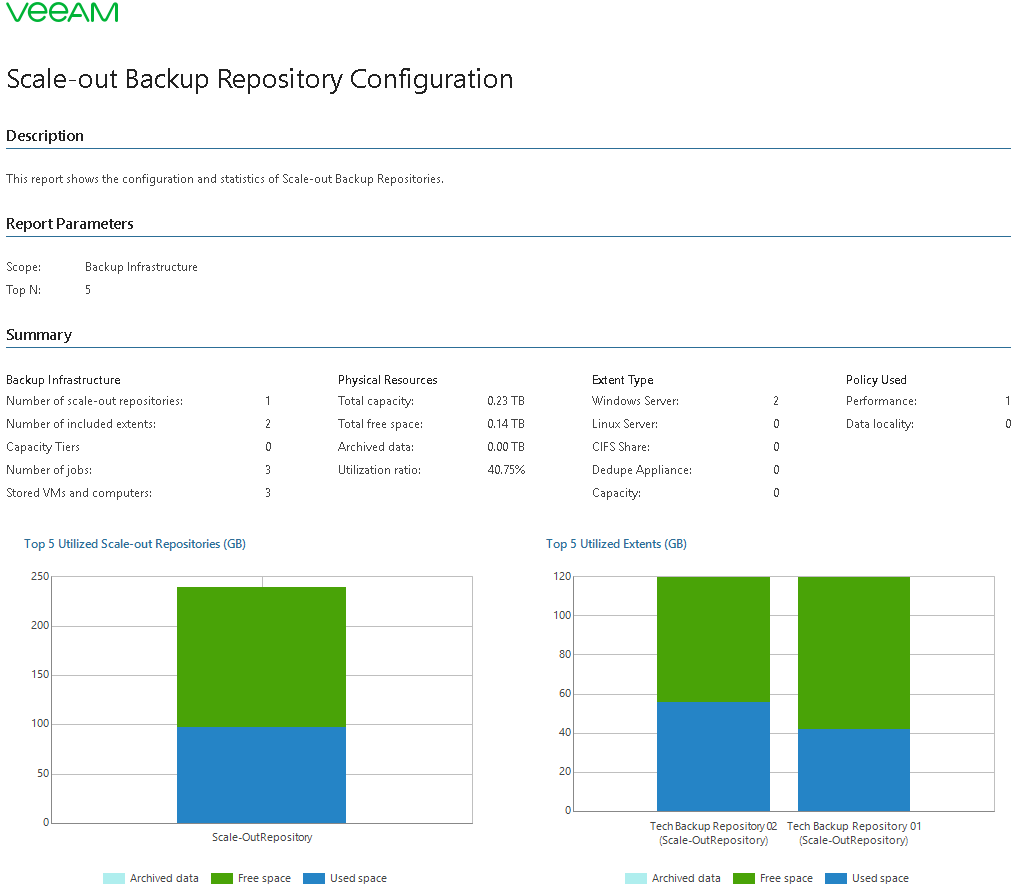Click the Windows Server count value '2'

[x=776, y=401]
